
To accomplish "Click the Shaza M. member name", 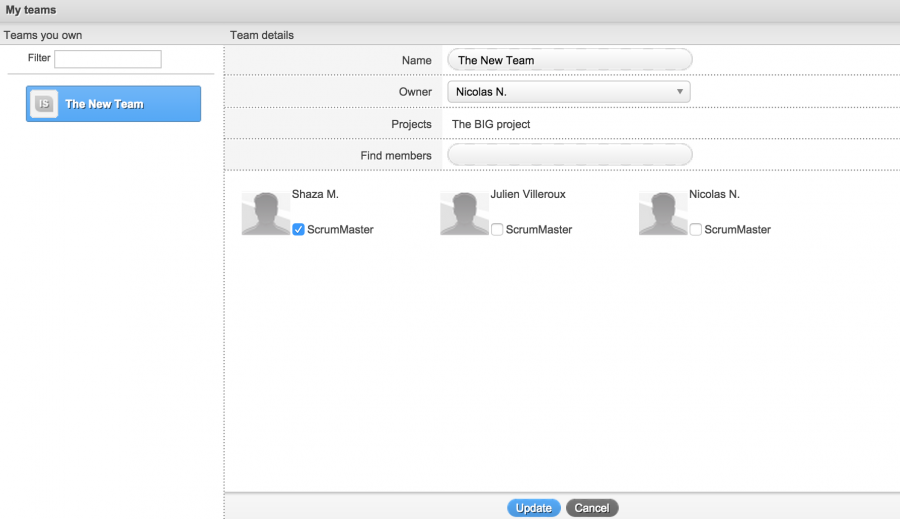I will pos(315,194).
